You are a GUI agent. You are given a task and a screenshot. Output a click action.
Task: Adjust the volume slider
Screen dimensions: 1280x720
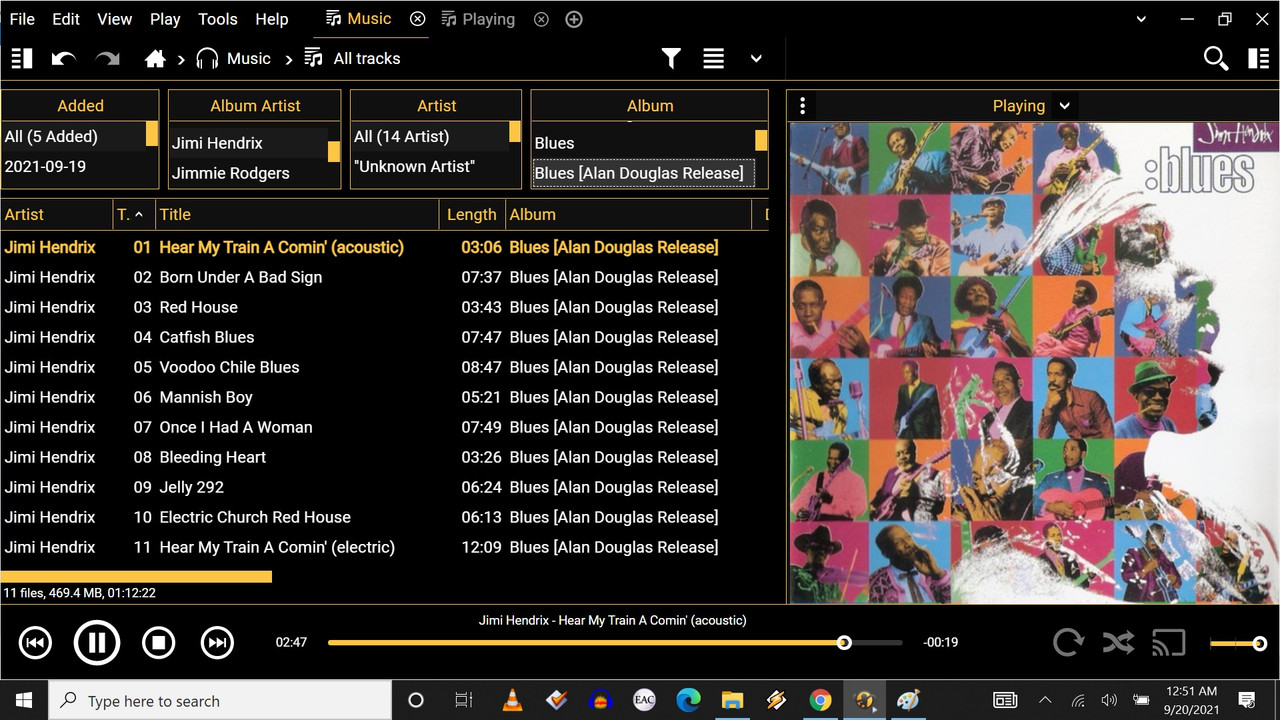coord(1239,644)
